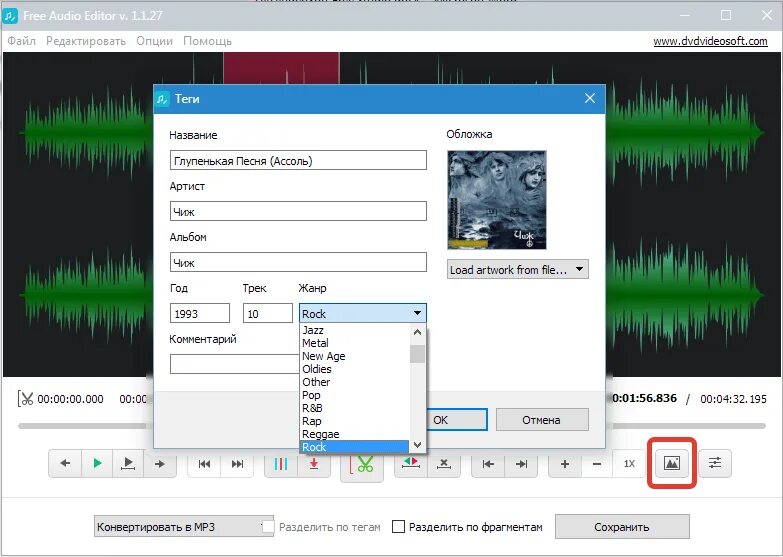Select the highlighted Rock genre entry
Image resolution: width=783 pixels, height=557 pixels.
coord(355,447)
